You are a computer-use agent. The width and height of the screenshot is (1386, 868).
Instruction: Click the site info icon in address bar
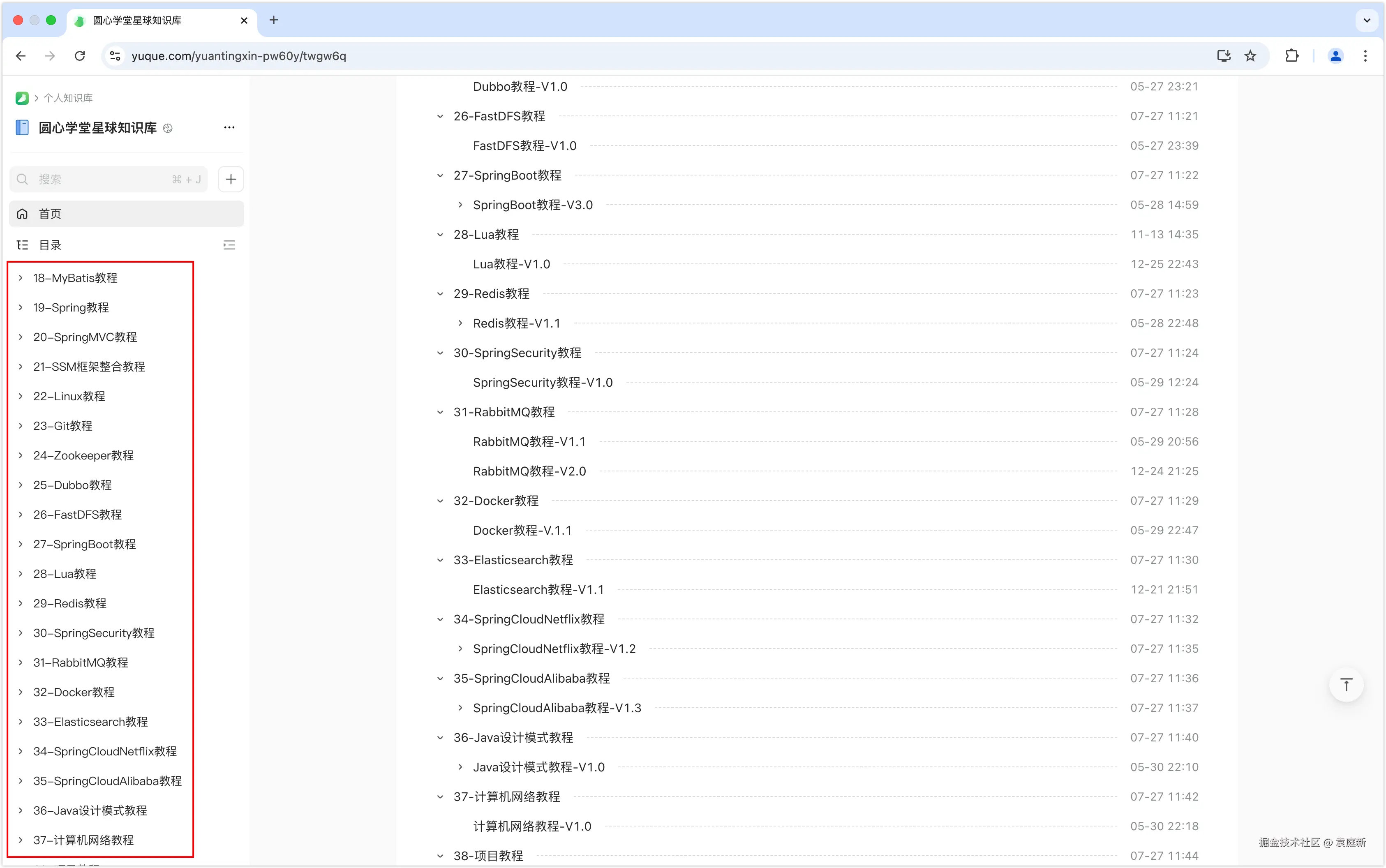coord(115,55)
